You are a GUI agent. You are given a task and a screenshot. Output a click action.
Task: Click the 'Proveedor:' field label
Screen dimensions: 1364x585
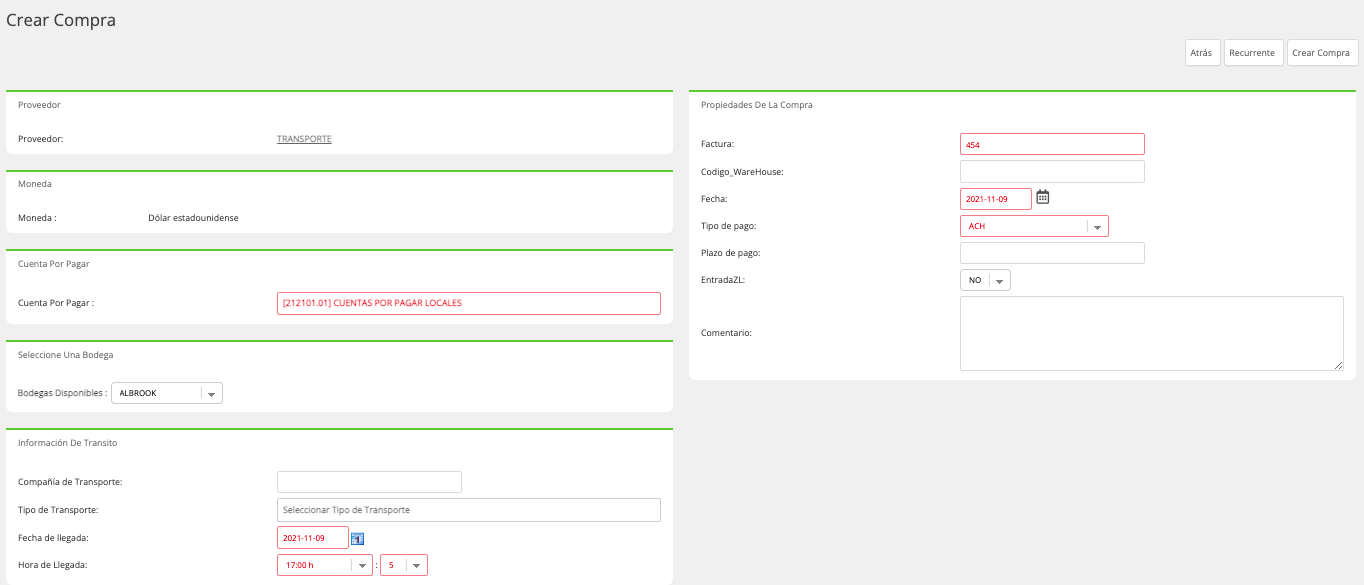[x=41, y=139]
